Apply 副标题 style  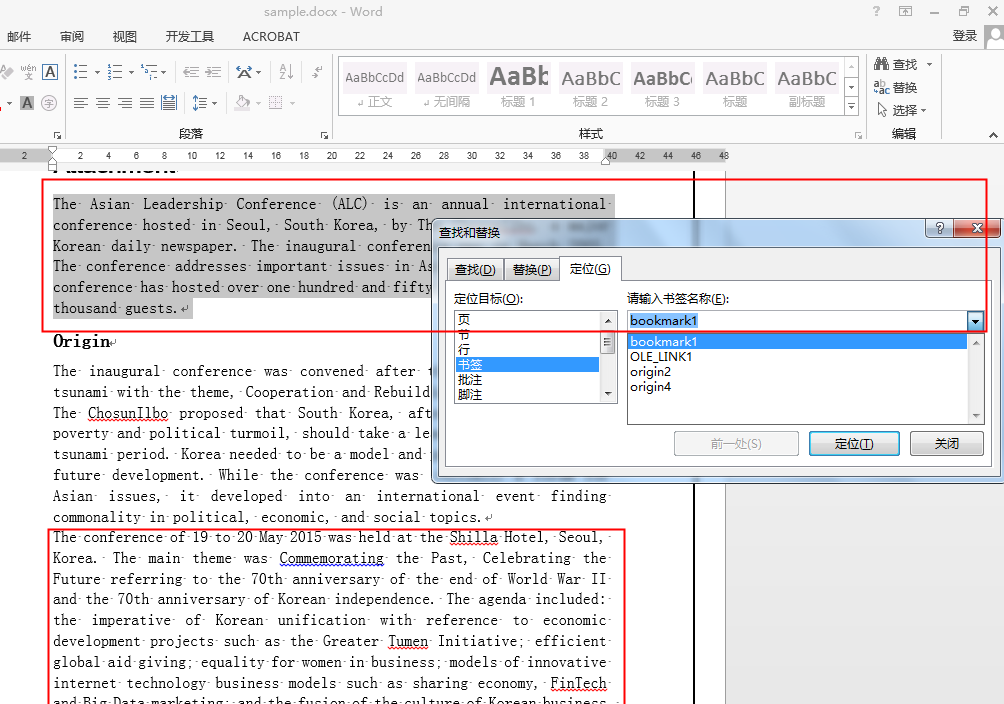(807, 85)
